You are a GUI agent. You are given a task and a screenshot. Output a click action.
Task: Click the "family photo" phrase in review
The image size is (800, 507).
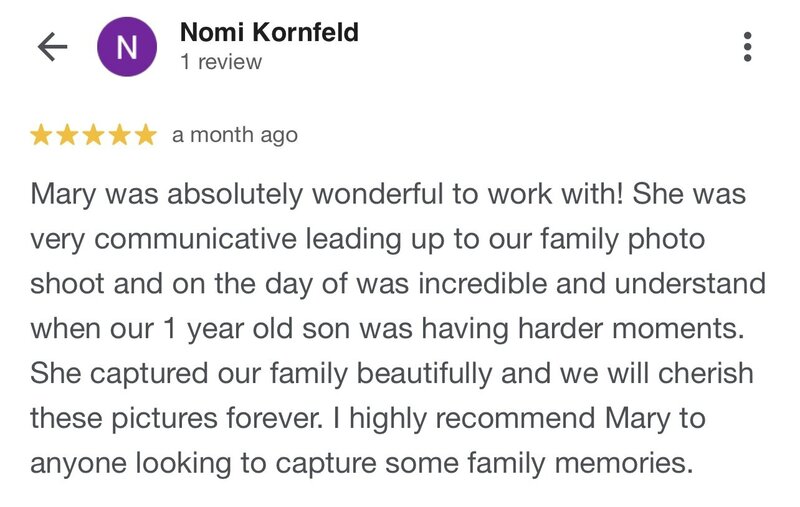click(622, 240)
